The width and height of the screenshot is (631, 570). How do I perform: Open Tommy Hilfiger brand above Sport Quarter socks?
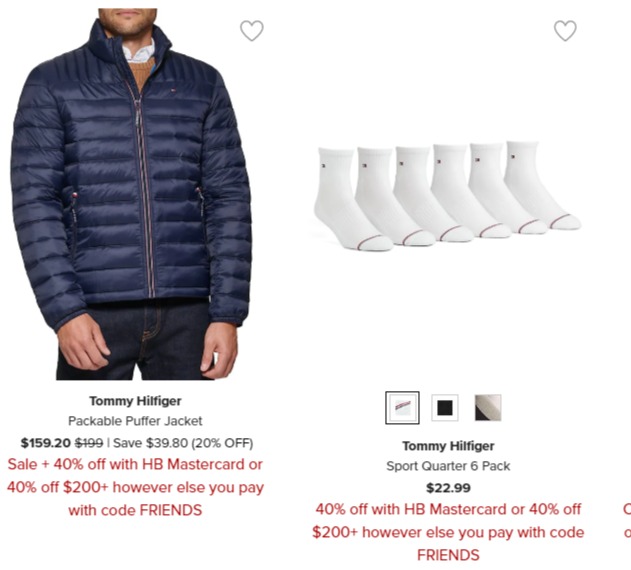coord(448,446)
